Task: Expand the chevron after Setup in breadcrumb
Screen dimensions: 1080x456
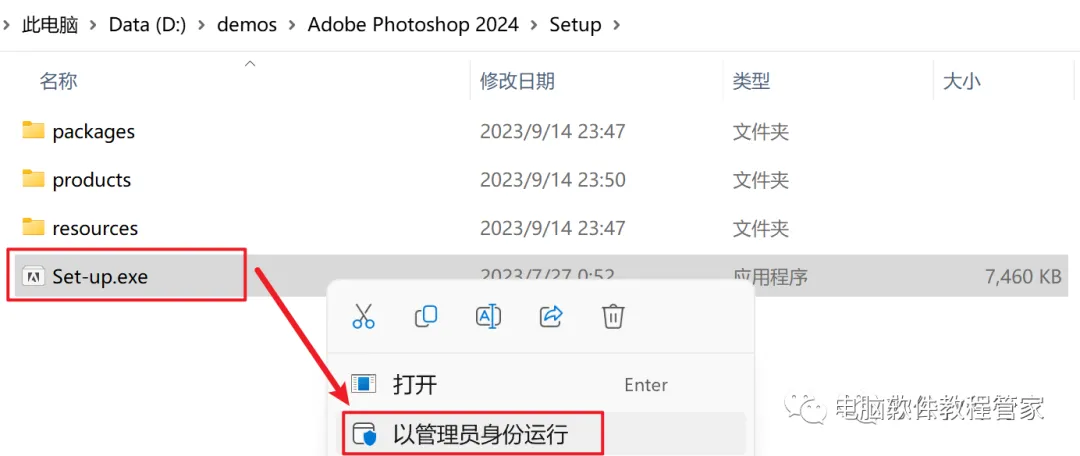Action: (616, 25)
